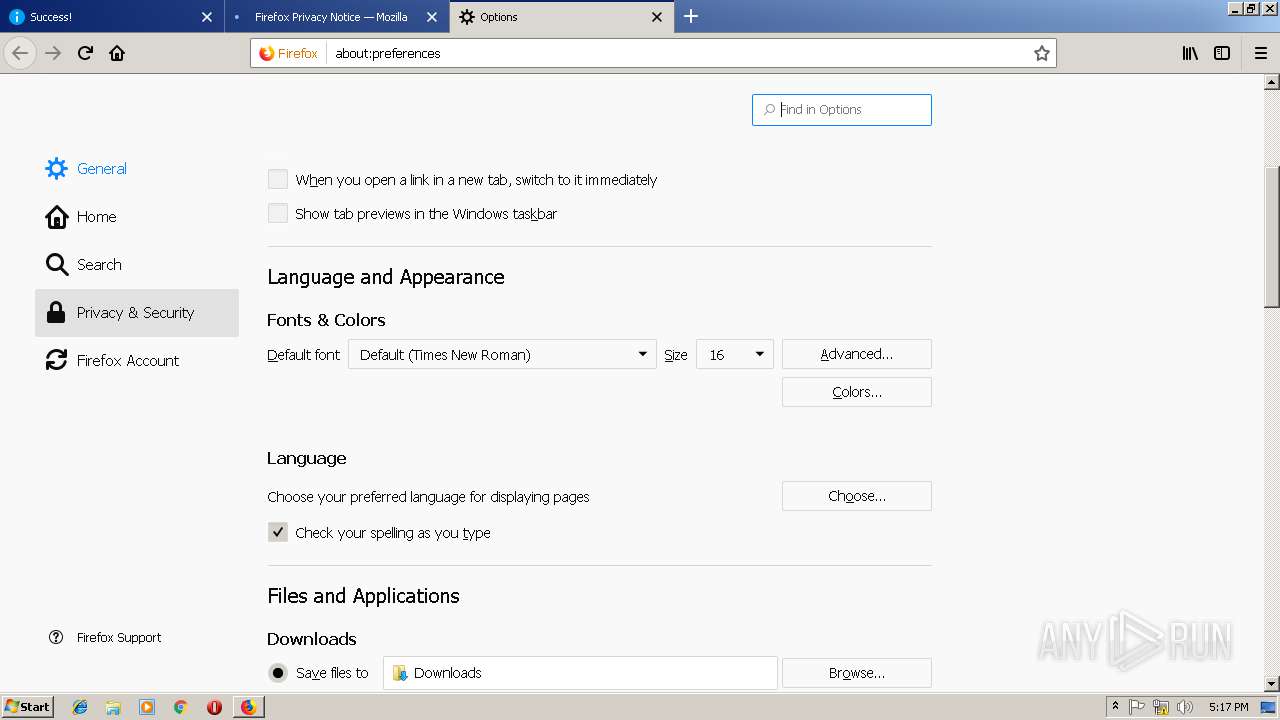This screenshot has height=720, width=1280.
Task: Open the Default font dropdown
Action: pos(502,355)
